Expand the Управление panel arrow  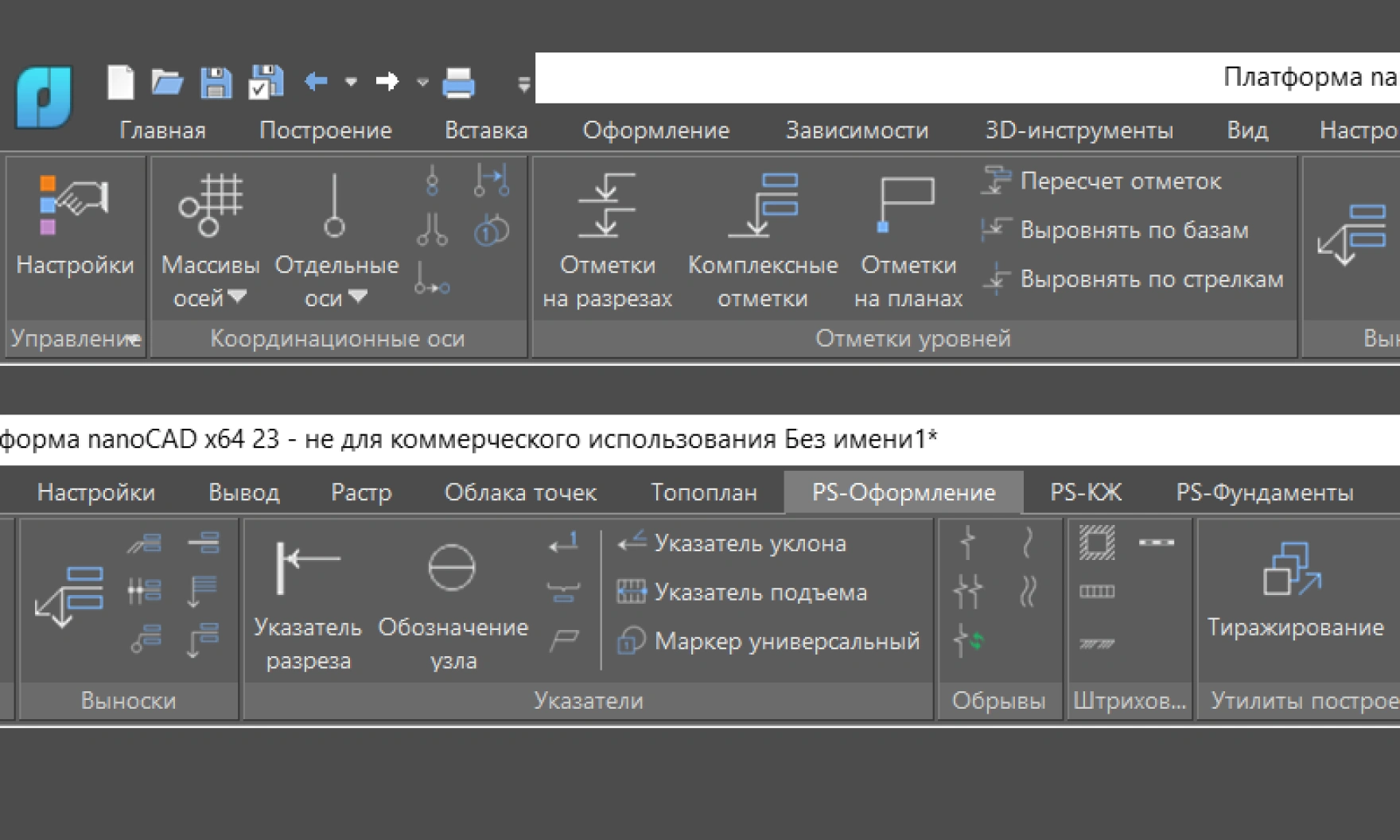click(135, 339)
